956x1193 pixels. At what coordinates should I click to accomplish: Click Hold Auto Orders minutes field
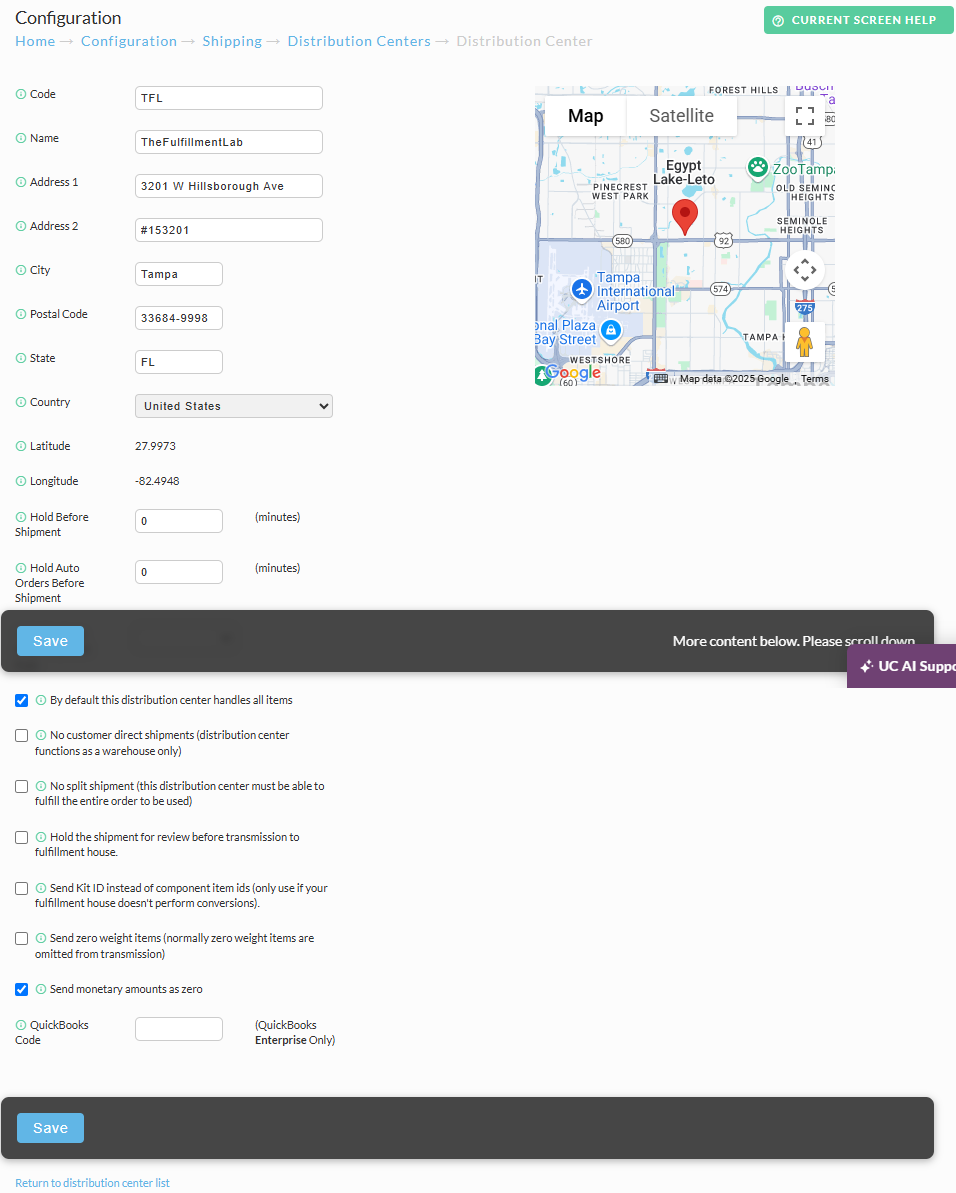pos(179,572)
